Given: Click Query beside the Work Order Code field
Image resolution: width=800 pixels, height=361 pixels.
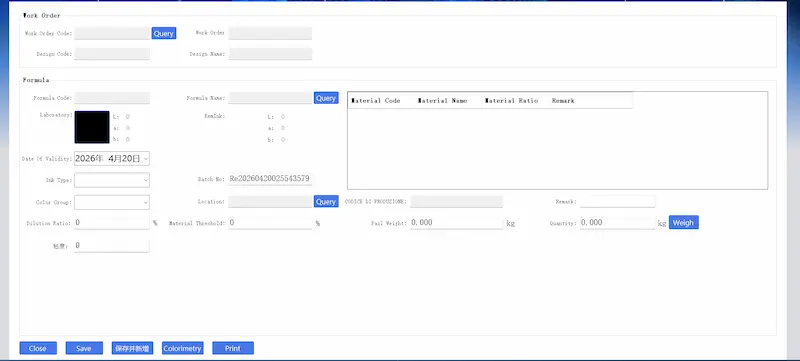Looking at the screenshot, I should pyautogui.click(x=164, y=33).
